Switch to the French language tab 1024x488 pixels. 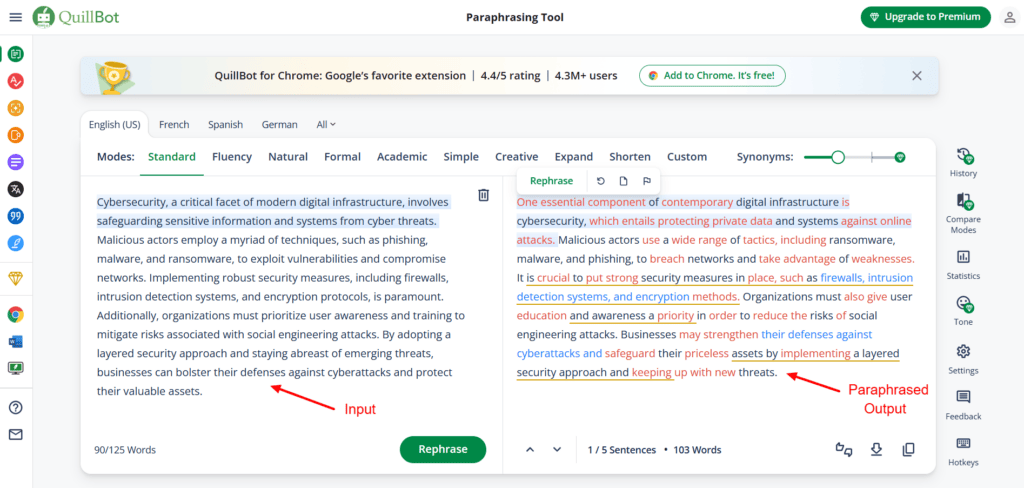click(x=174, y=125)
